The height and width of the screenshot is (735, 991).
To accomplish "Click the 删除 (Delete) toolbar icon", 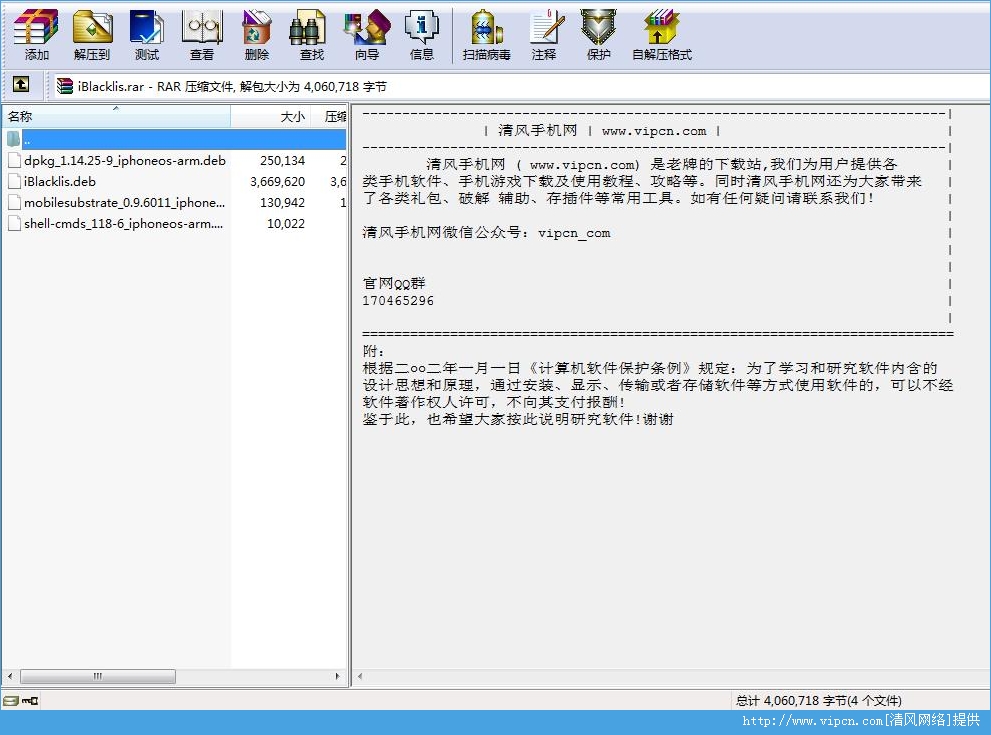I will coord(257,34).
